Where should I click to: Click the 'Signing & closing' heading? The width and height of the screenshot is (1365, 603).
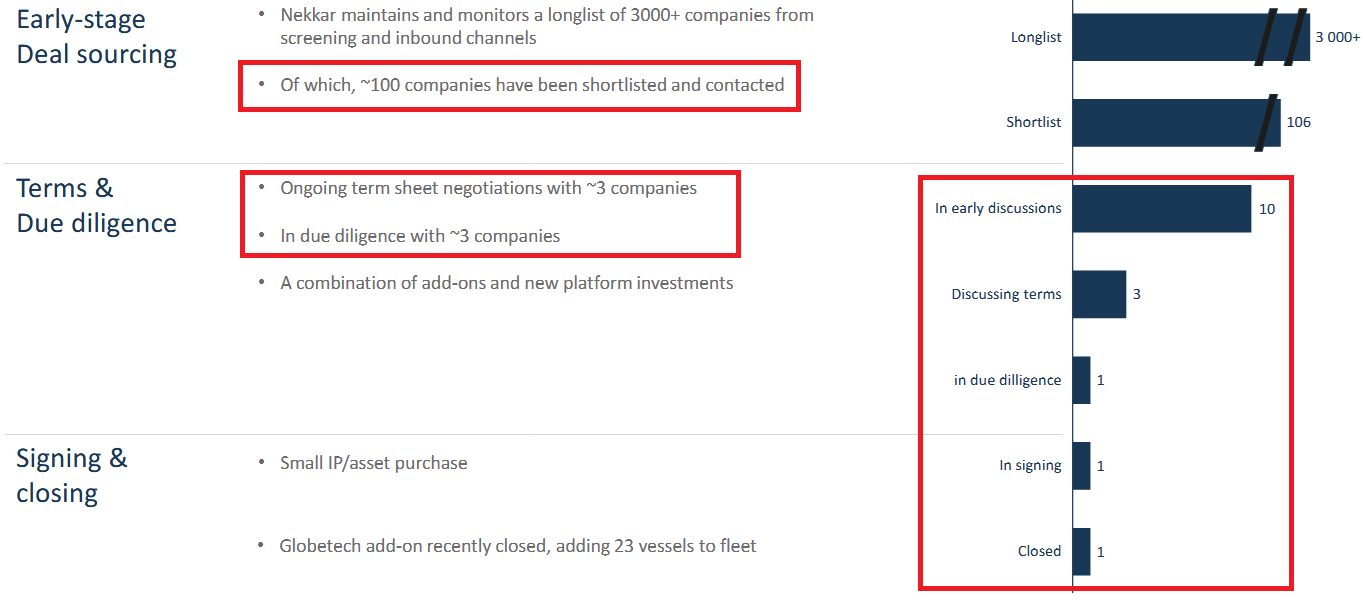click(x=72, y=475)
